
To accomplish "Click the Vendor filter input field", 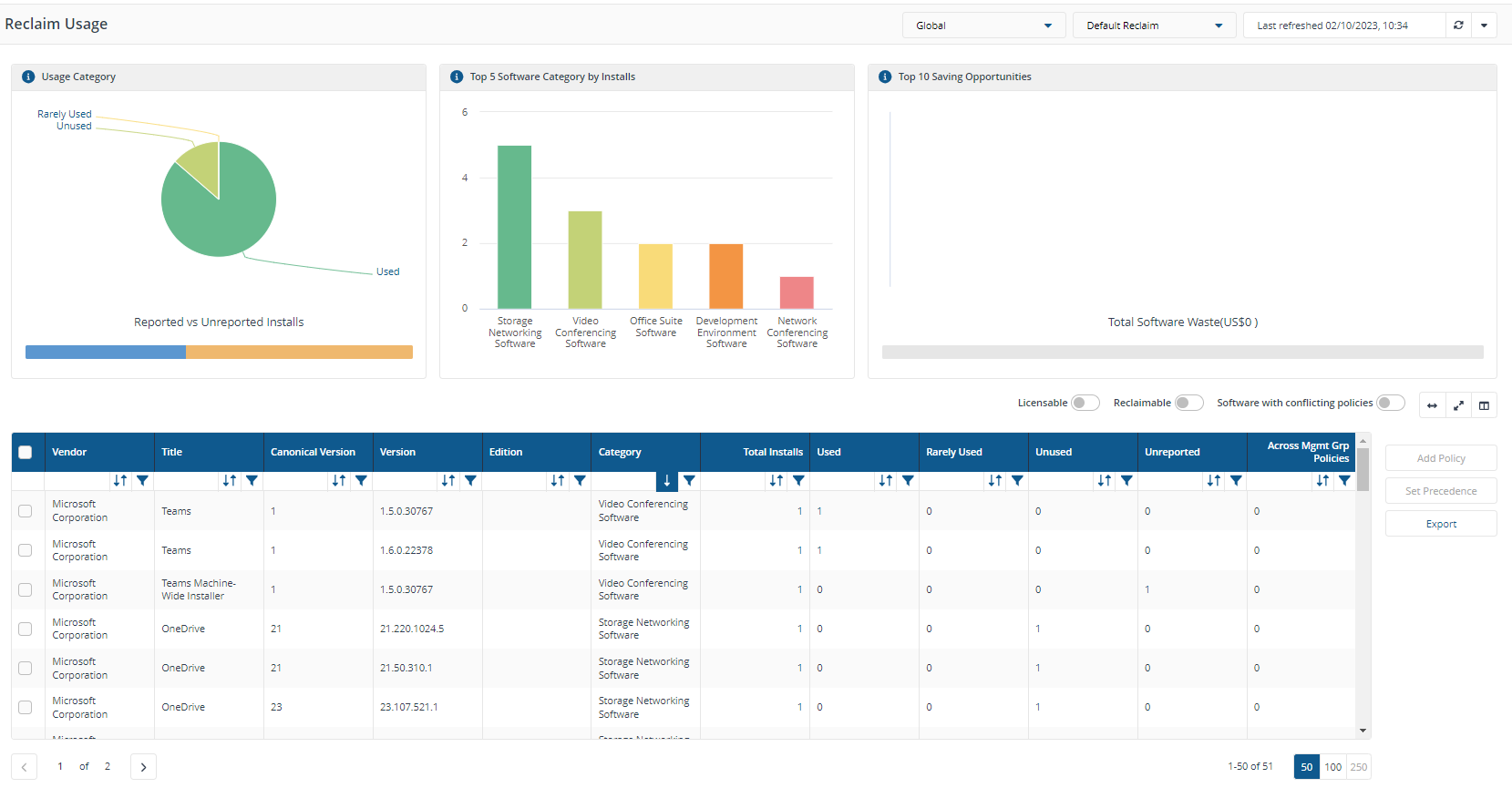I will pos(77,480).
